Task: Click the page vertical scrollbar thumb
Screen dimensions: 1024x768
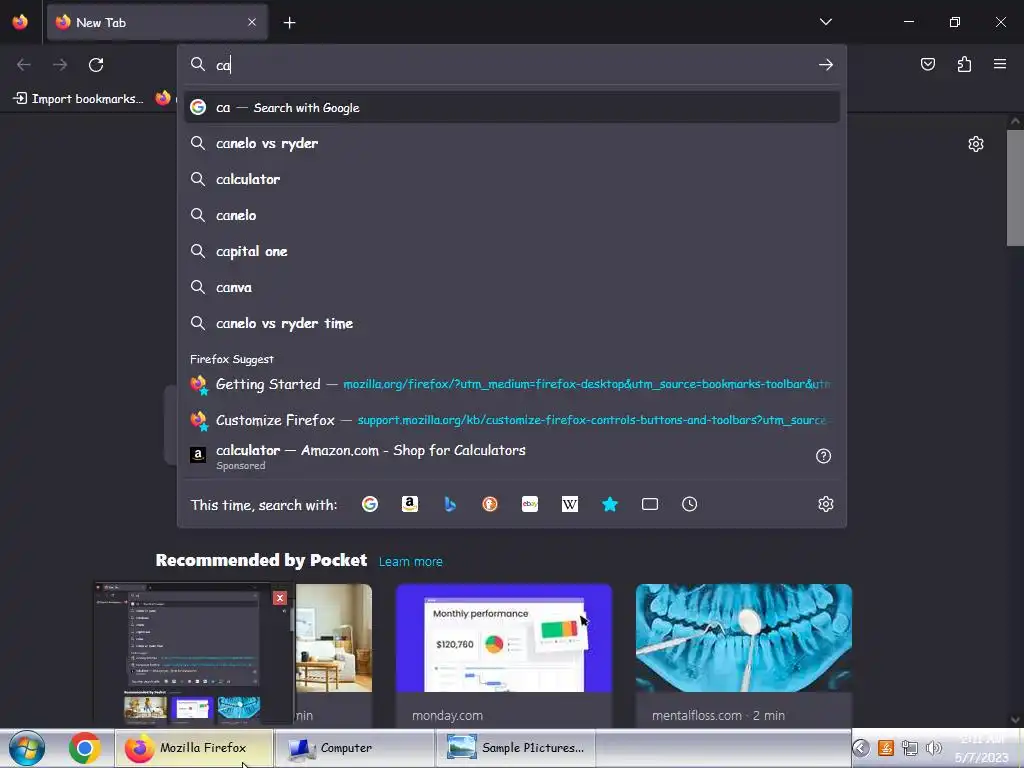Action: [x=1014, y=187]
